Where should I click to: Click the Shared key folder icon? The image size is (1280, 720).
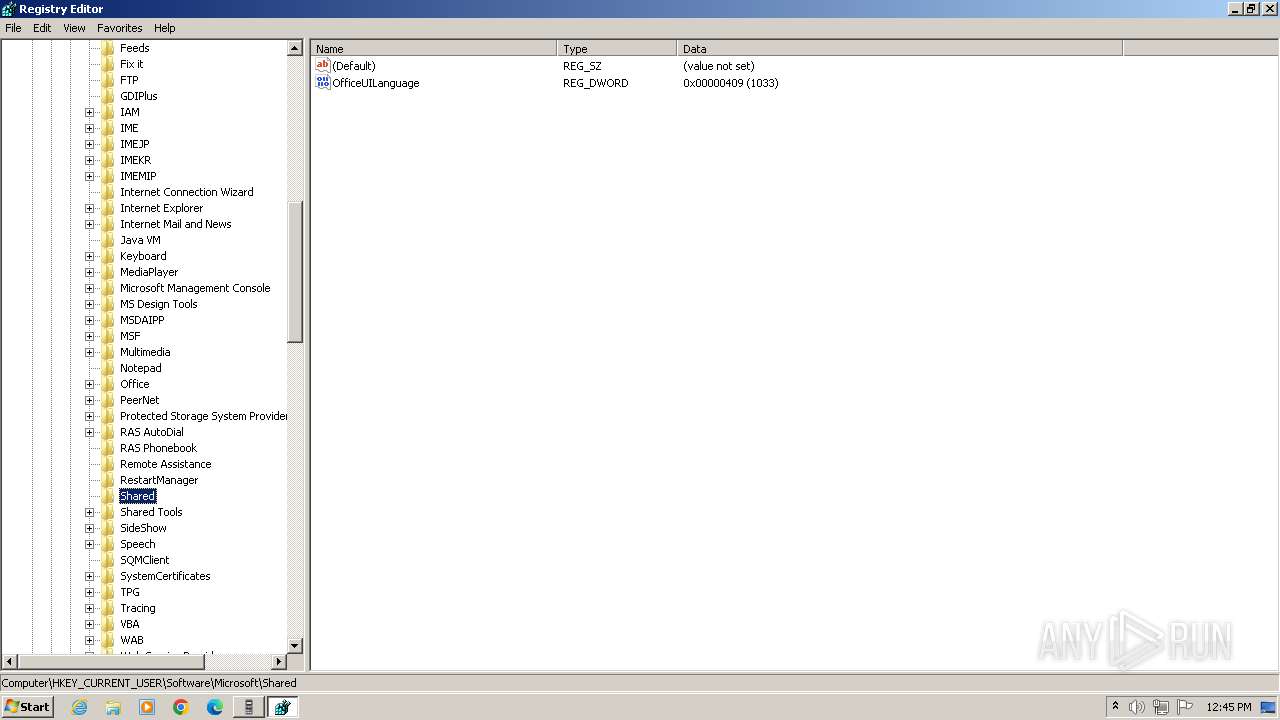click(108, 496)
